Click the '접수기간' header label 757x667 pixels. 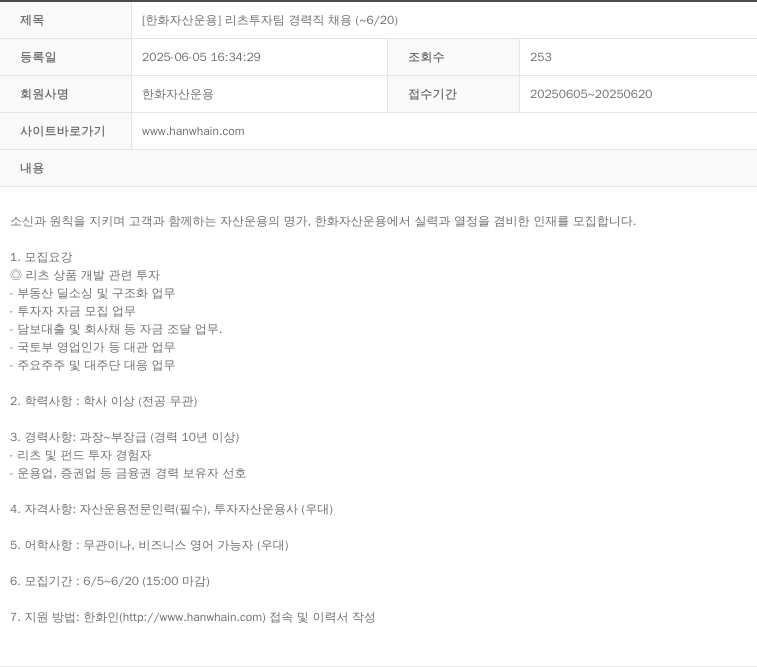432,94
